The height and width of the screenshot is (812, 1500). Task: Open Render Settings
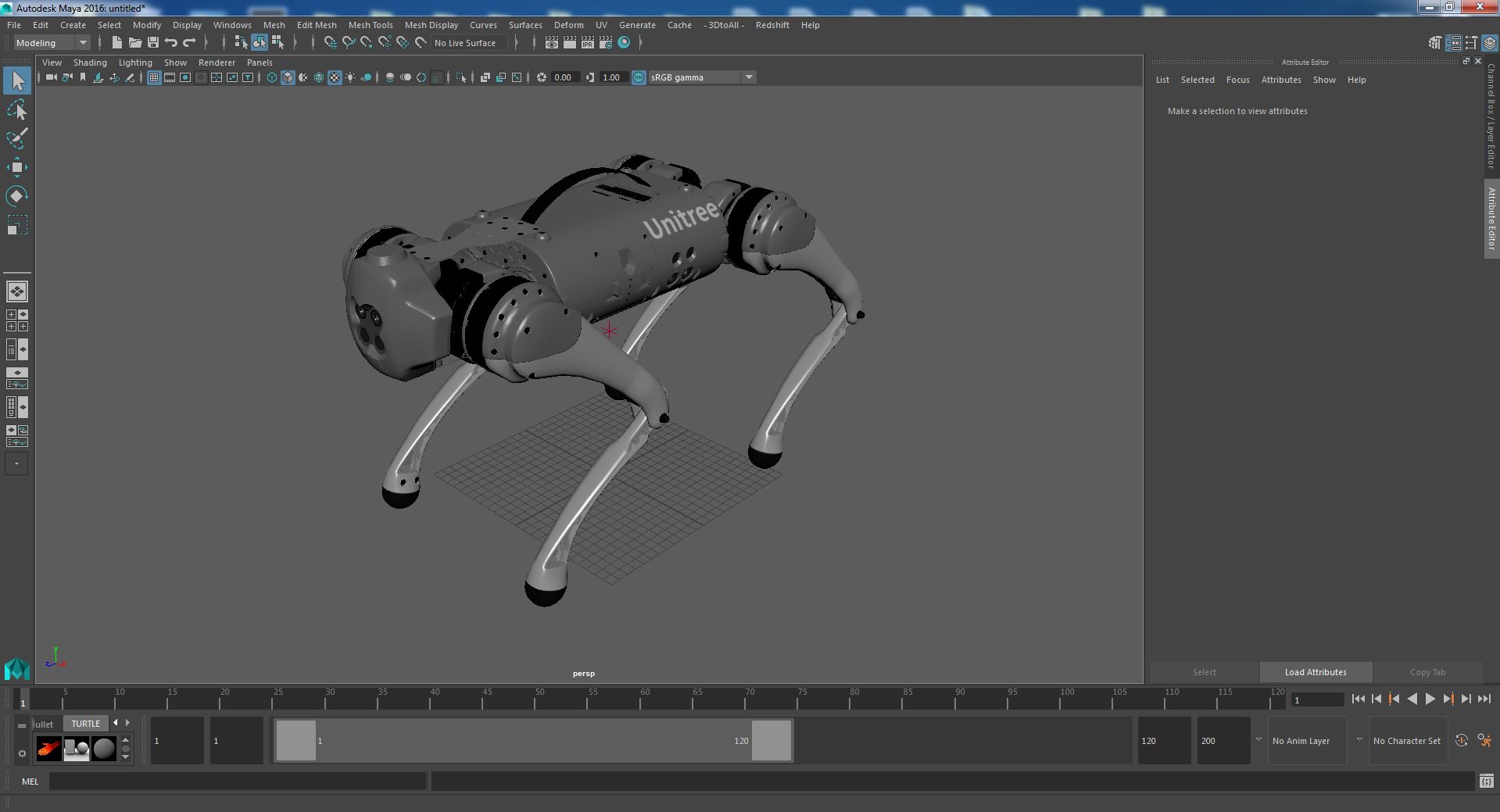click(606, 43)
